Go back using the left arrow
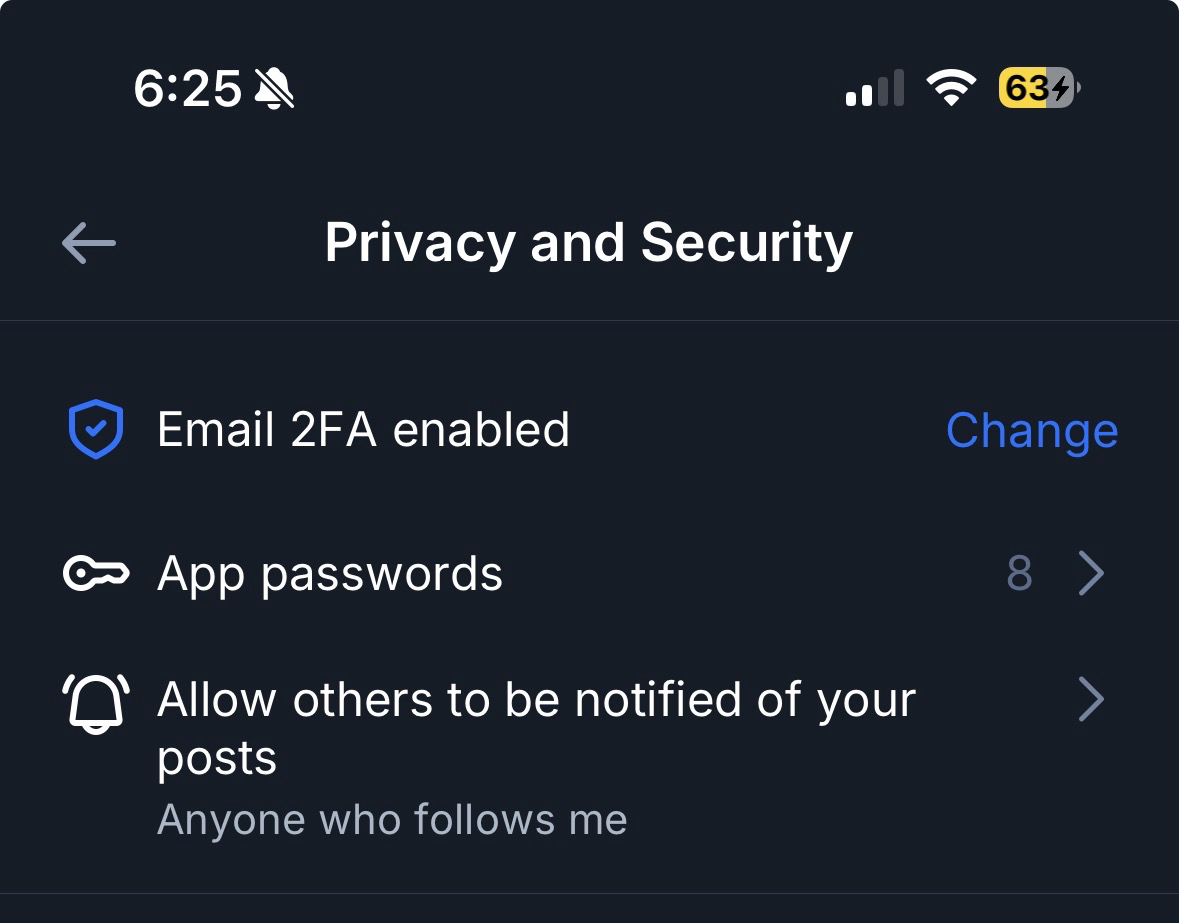The width and height of the screenshot is (1179, 923). (89, 243)
